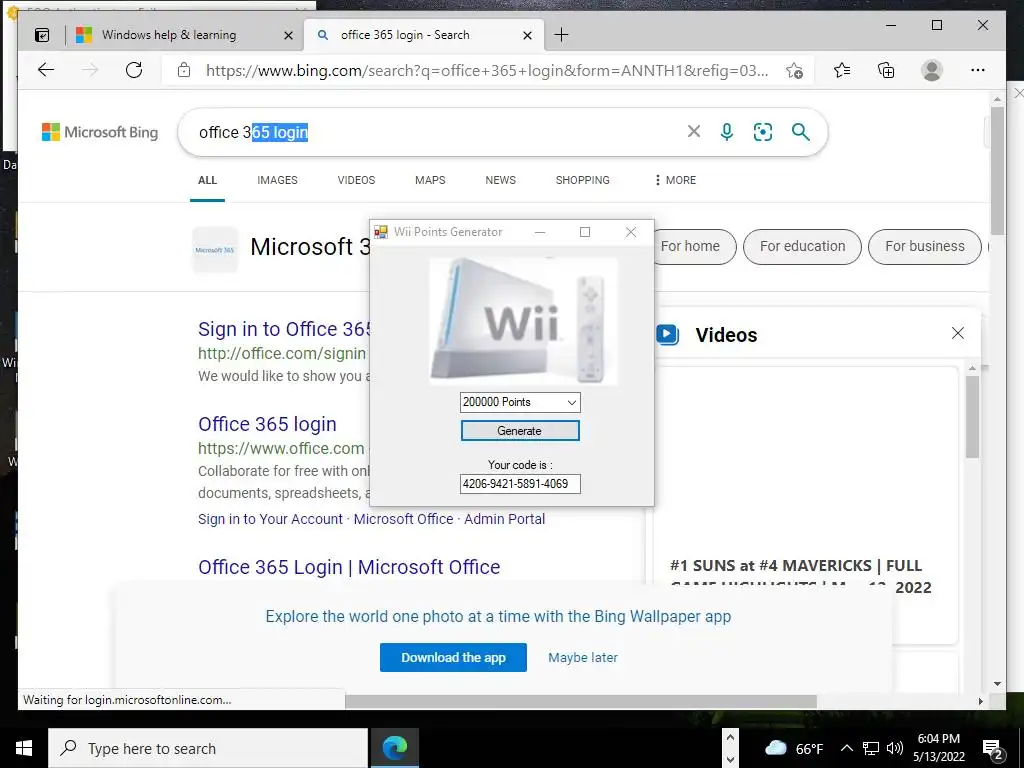Close the Videos side panel
The height and width of the screenshot is (768, 1024).
[957, 333]
